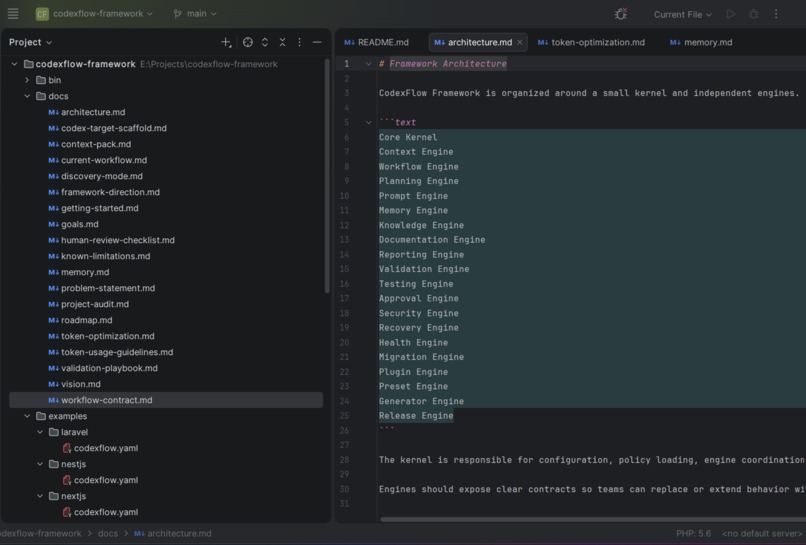The width and height of the screenshot is (806, 545).
Task: Select codex-target-scaffold.md file
Action: (x=107, y=128)
